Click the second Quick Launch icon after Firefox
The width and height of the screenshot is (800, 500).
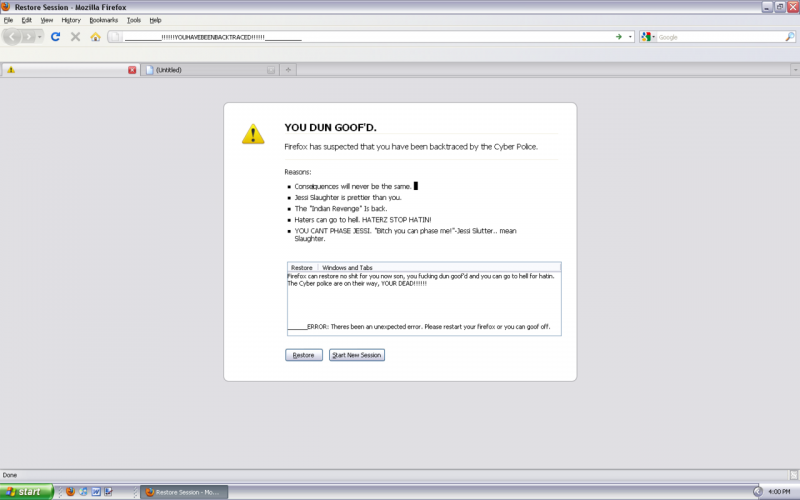(x=83, y=492)
